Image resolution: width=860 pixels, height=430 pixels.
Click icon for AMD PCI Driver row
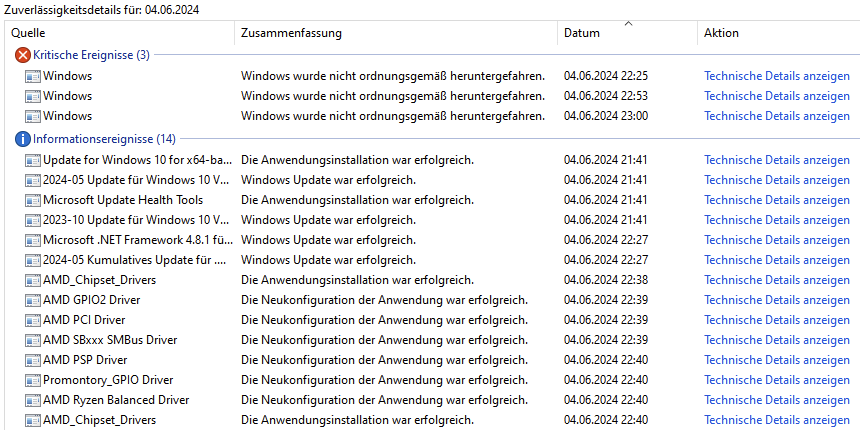(33, 320)
